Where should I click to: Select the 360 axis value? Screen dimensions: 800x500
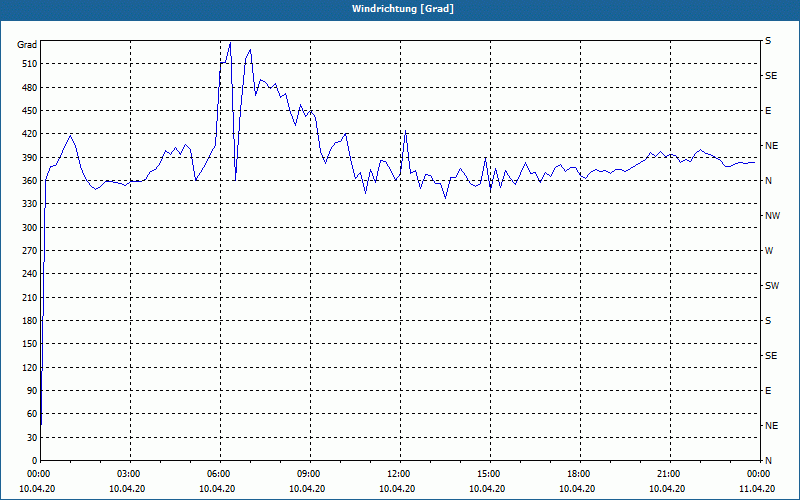(x=31, y=181)
